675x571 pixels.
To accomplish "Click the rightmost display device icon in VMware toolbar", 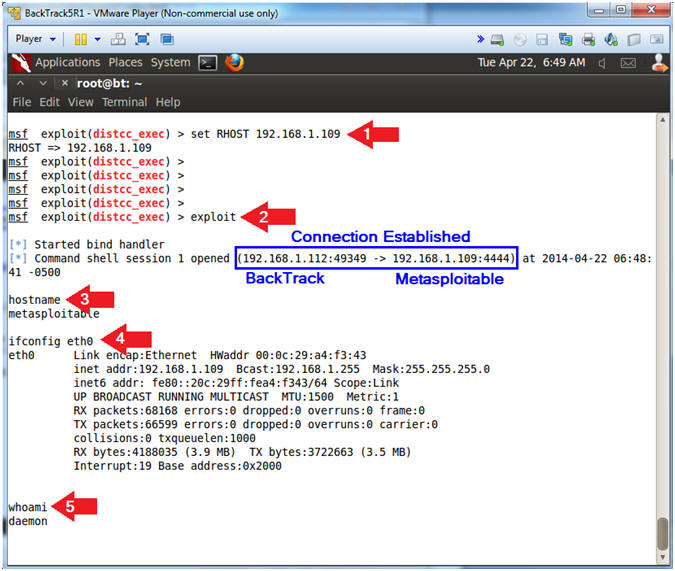I will point(656,40).
